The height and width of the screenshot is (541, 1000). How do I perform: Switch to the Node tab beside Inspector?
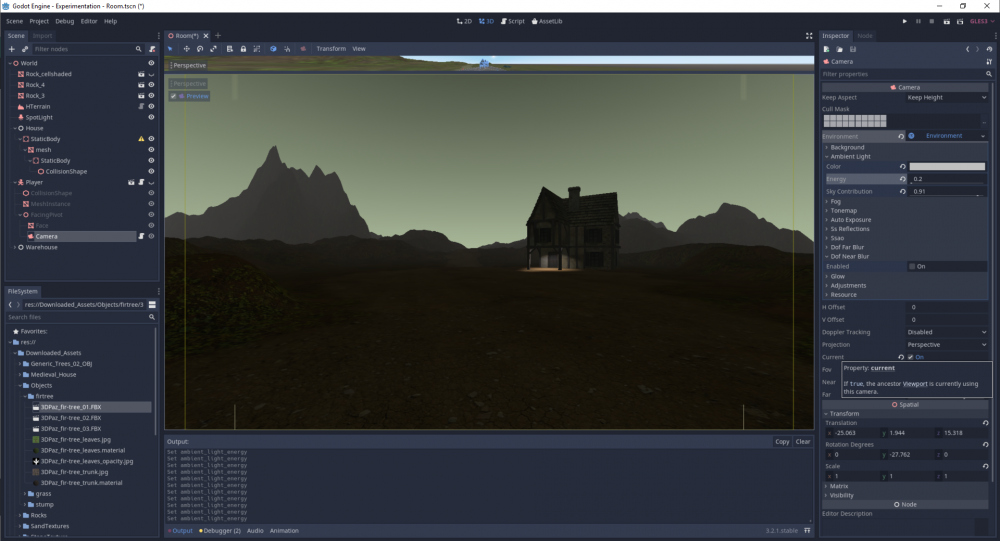(865, 36)
